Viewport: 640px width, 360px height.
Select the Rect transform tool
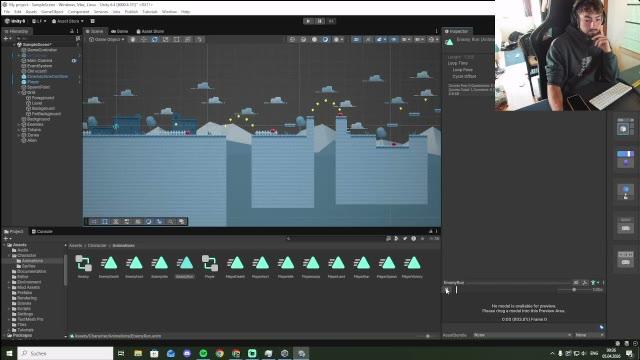coord(177,40)
